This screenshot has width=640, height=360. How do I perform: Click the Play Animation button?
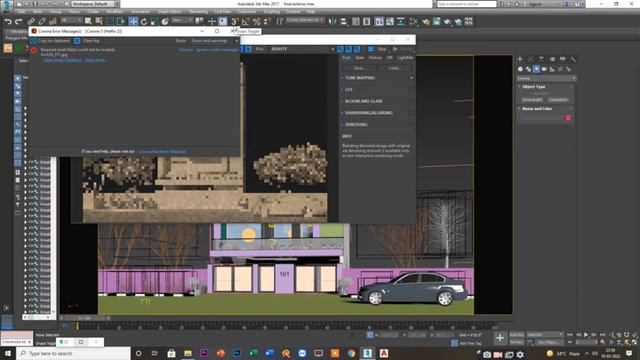pos(586,335)
